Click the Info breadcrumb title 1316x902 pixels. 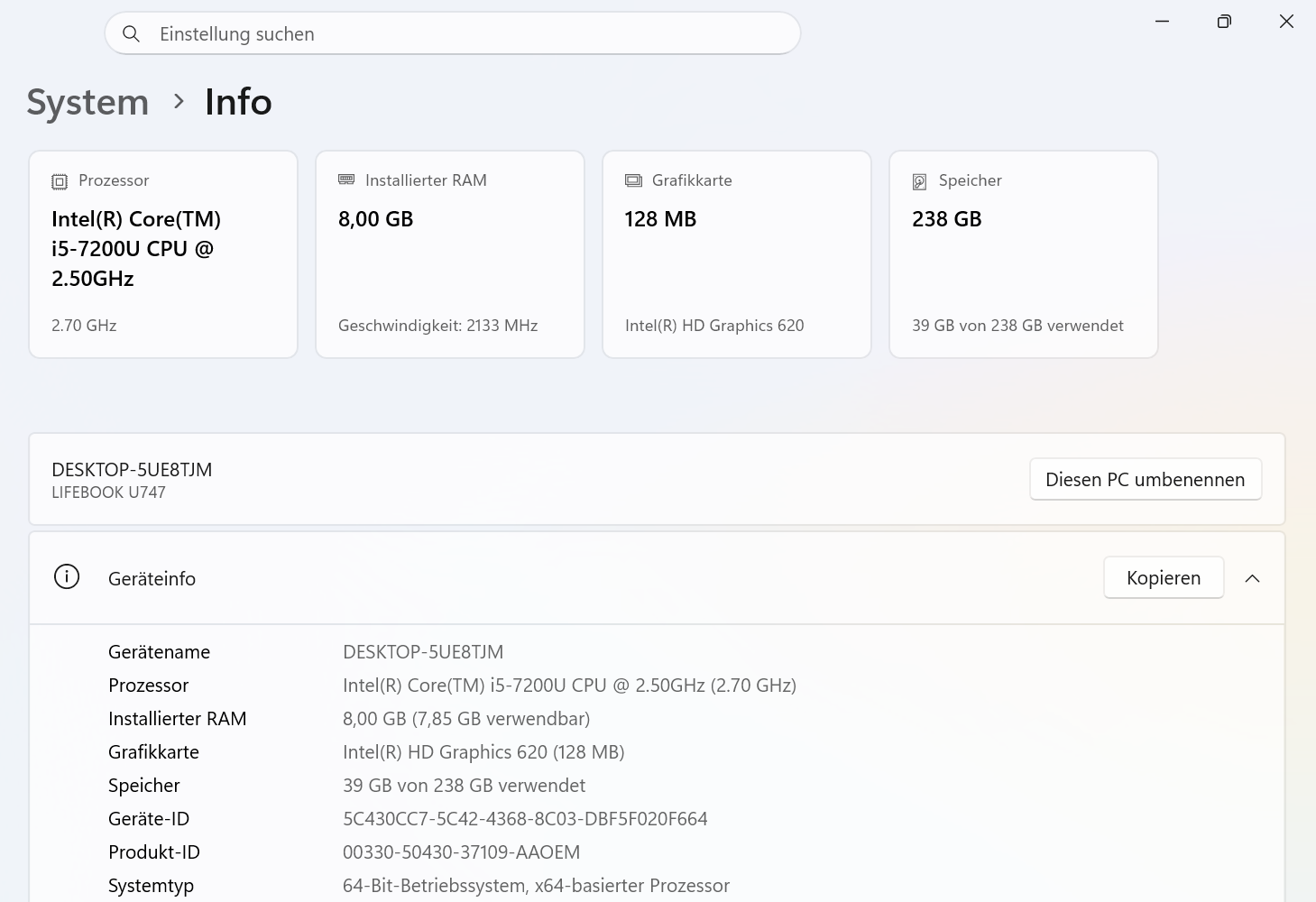click(238, 102)
